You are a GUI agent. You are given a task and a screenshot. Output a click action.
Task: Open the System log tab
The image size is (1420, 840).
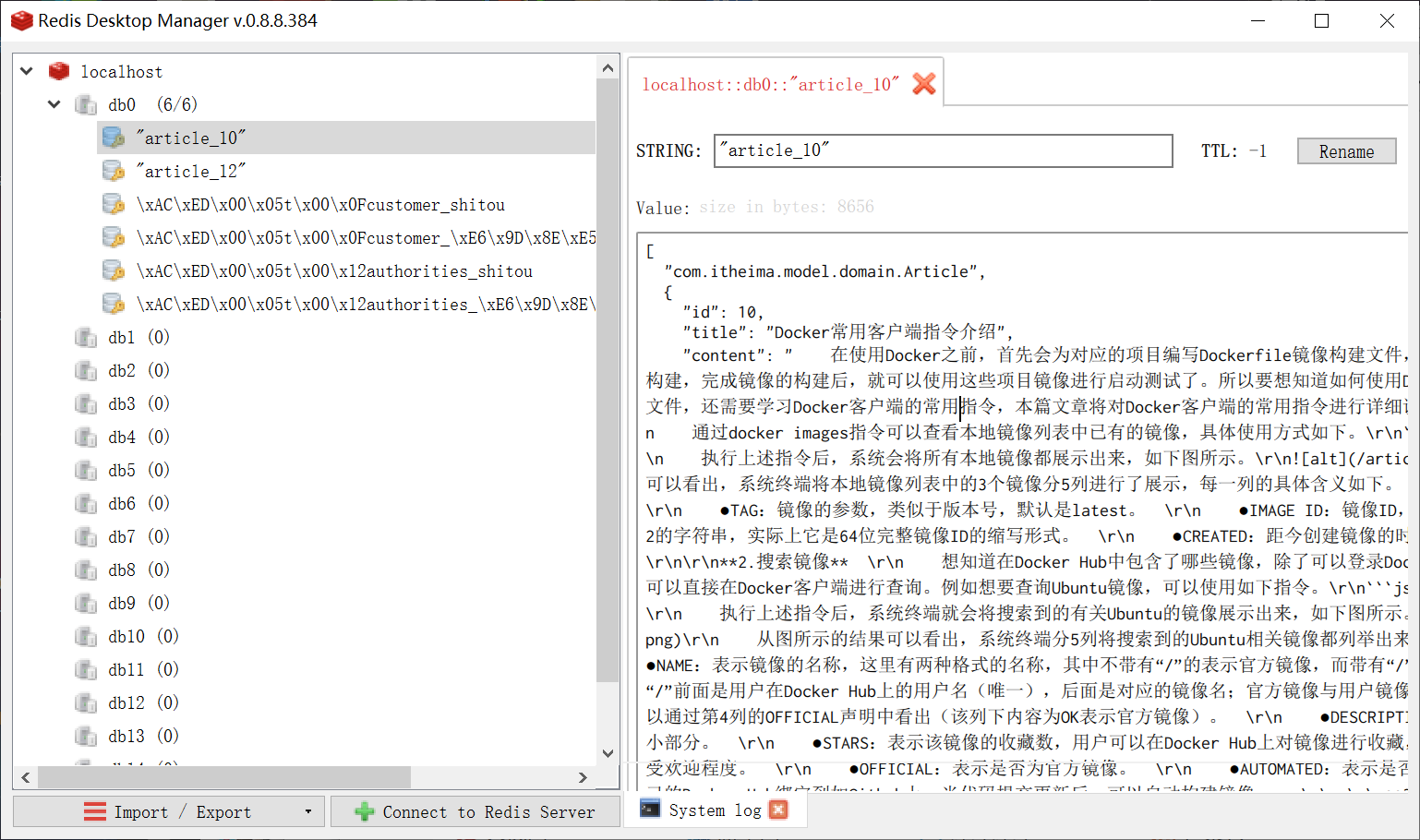point(715,810)
